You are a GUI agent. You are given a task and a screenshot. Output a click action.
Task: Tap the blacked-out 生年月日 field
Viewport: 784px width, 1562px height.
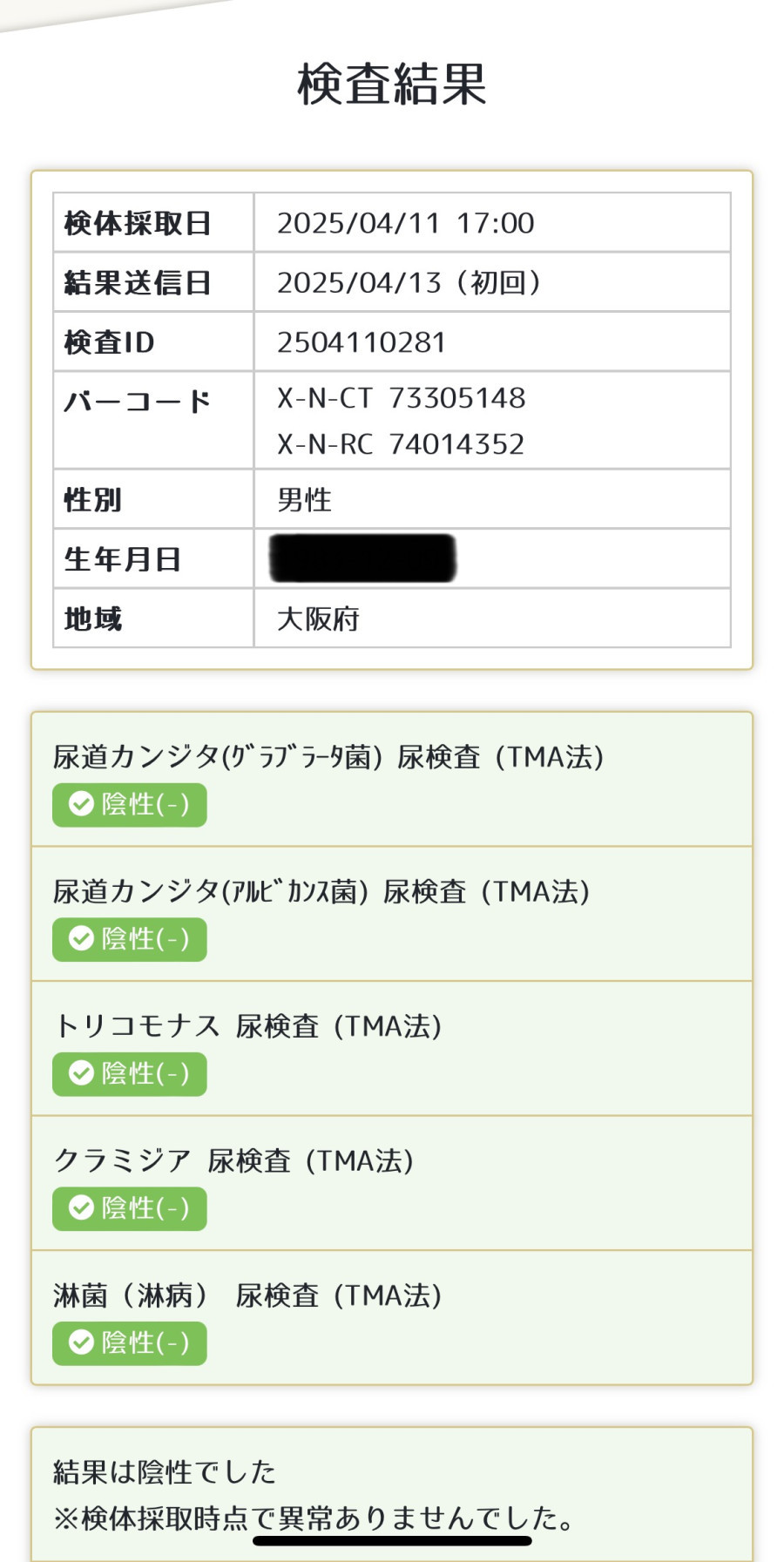click(362, 558)
